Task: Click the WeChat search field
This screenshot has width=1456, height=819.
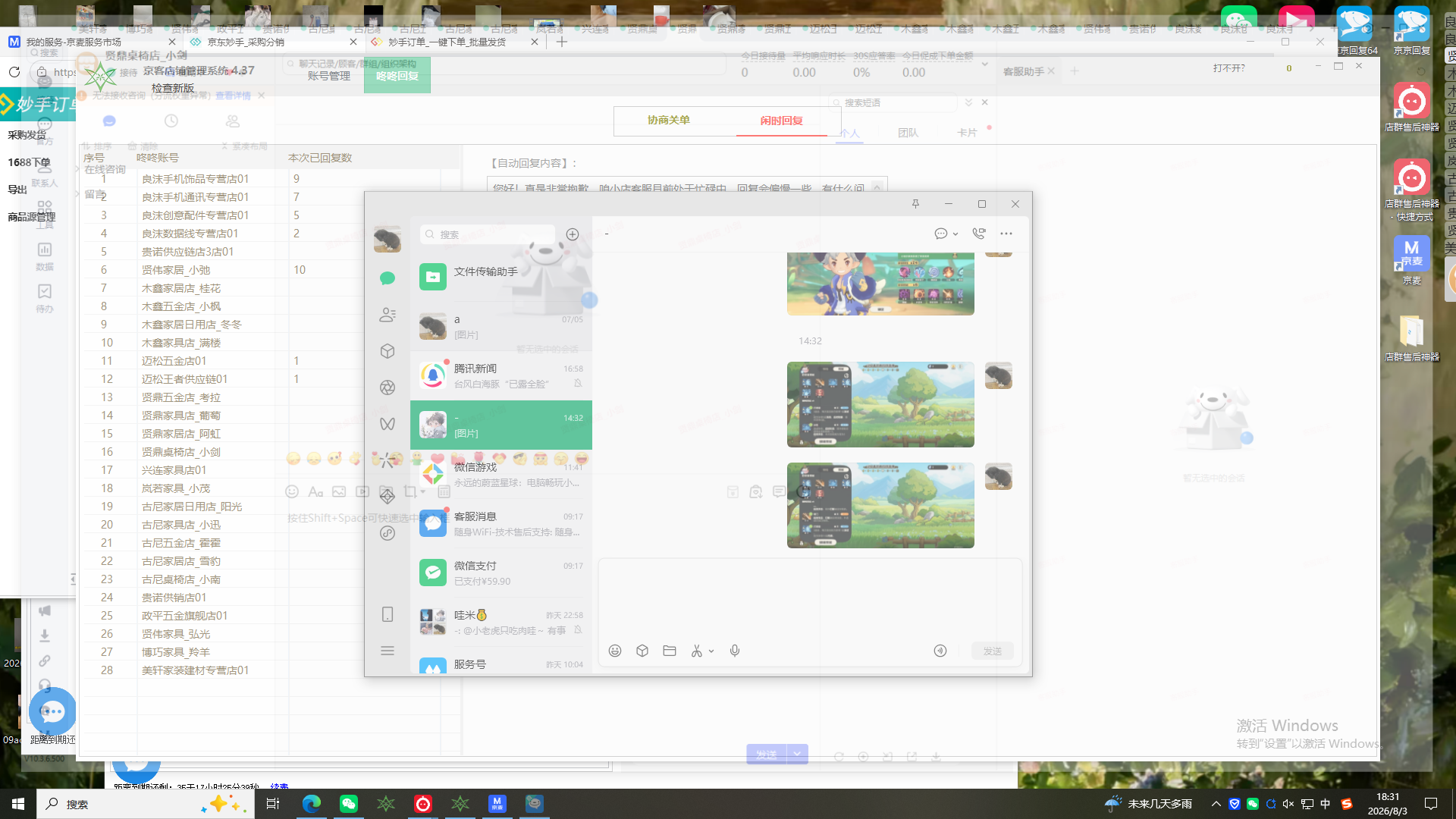Action: click(x=487, y=234)
